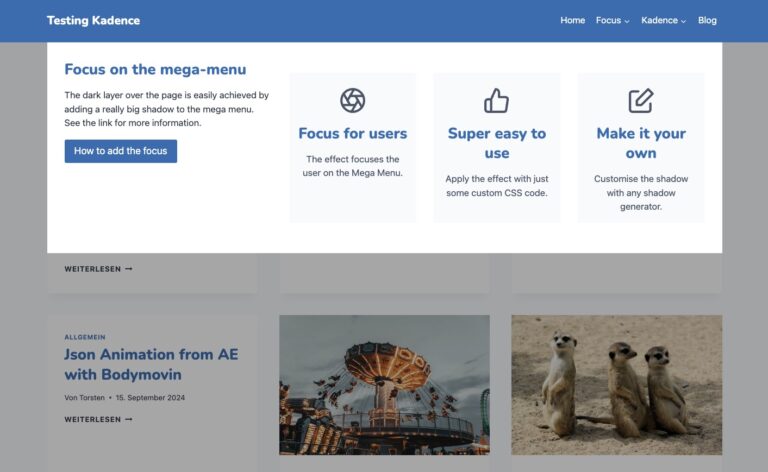Click the Weiterlesen link just below the mega menu
This screenshot has width=768, height=472.
[98, 268]
